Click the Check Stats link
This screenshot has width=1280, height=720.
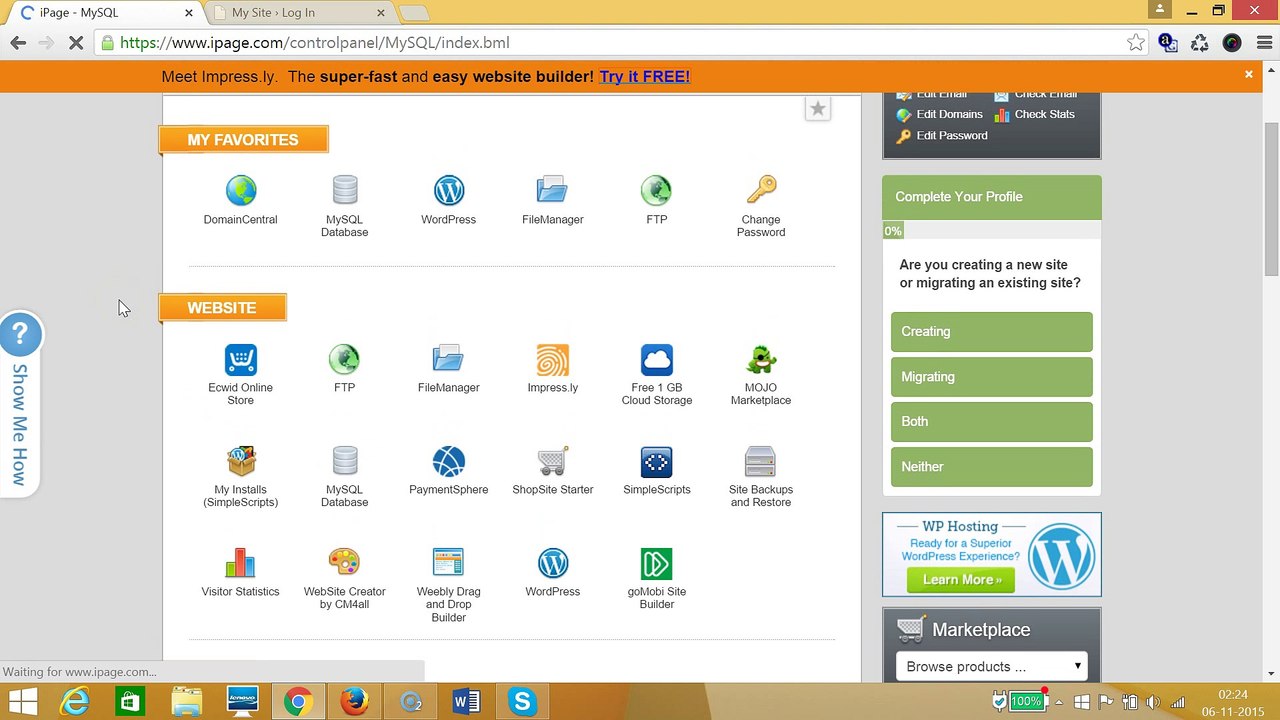tap(1044, 114)
